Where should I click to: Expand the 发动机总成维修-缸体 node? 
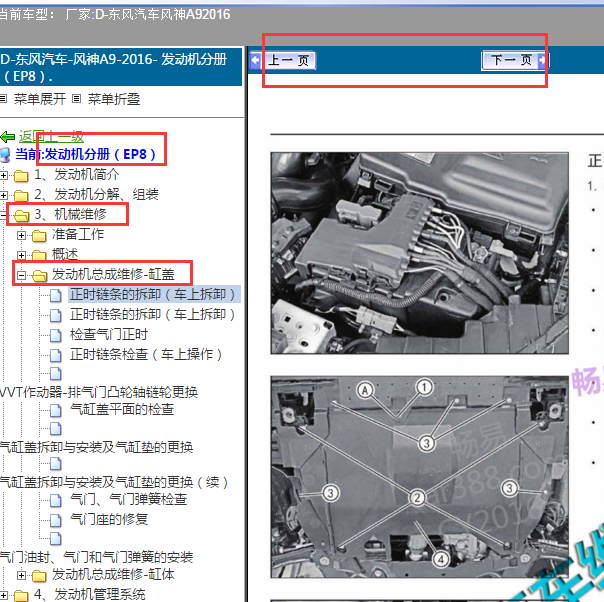point(21,575)
